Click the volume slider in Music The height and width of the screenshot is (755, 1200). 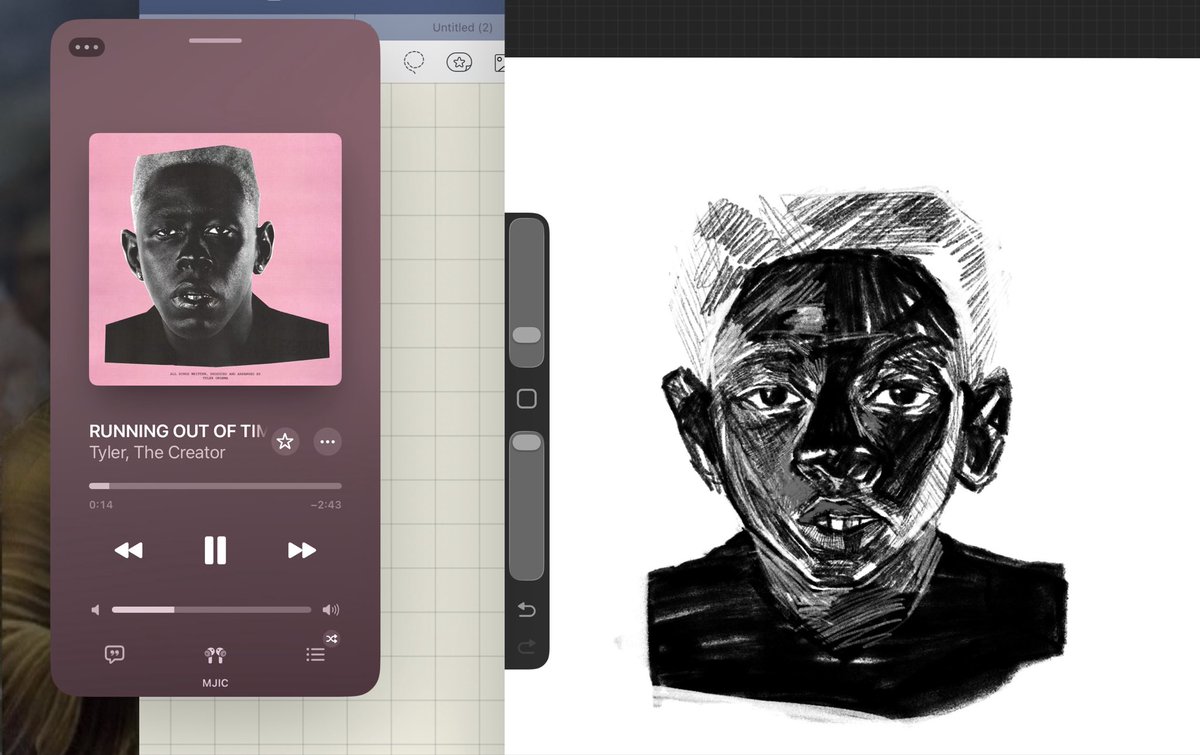tap(211, 609)
